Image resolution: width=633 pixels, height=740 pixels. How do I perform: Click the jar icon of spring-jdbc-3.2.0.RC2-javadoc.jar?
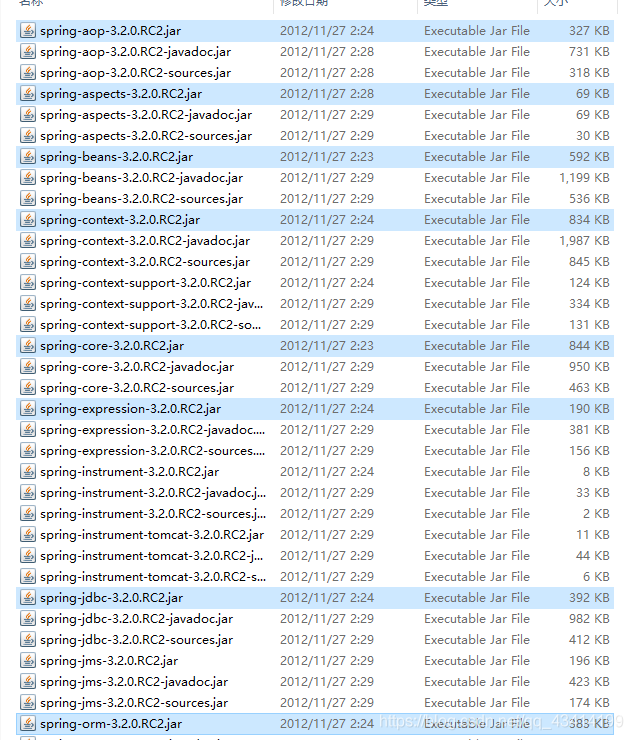point(28,619)
